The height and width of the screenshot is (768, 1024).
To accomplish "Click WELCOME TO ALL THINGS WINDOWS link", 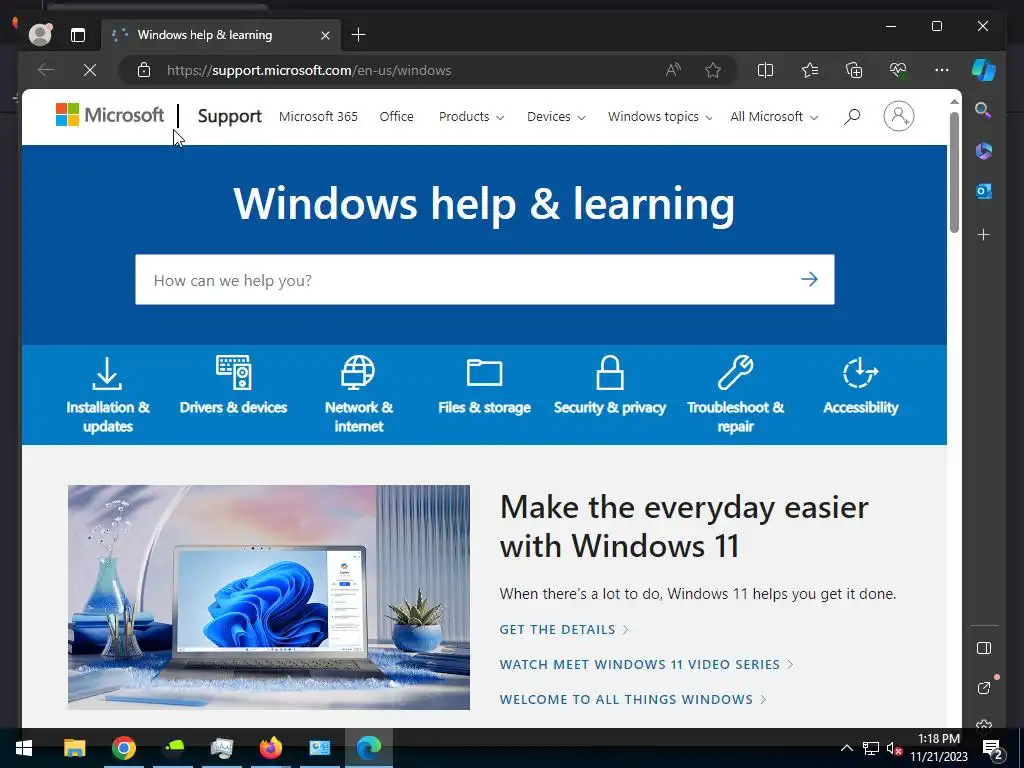I will 633,699.
